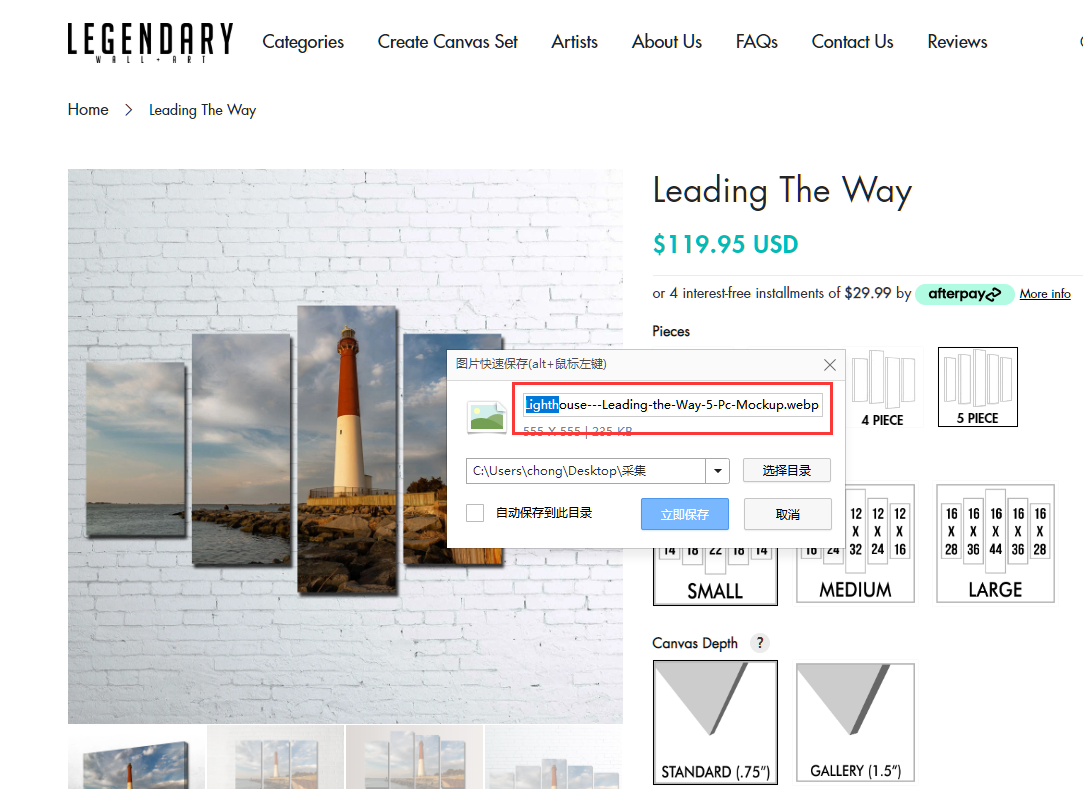This screenshot has height=789, width=1083.
Task: Click the Legendary Wall Art logo
Action: click(150, 42)
